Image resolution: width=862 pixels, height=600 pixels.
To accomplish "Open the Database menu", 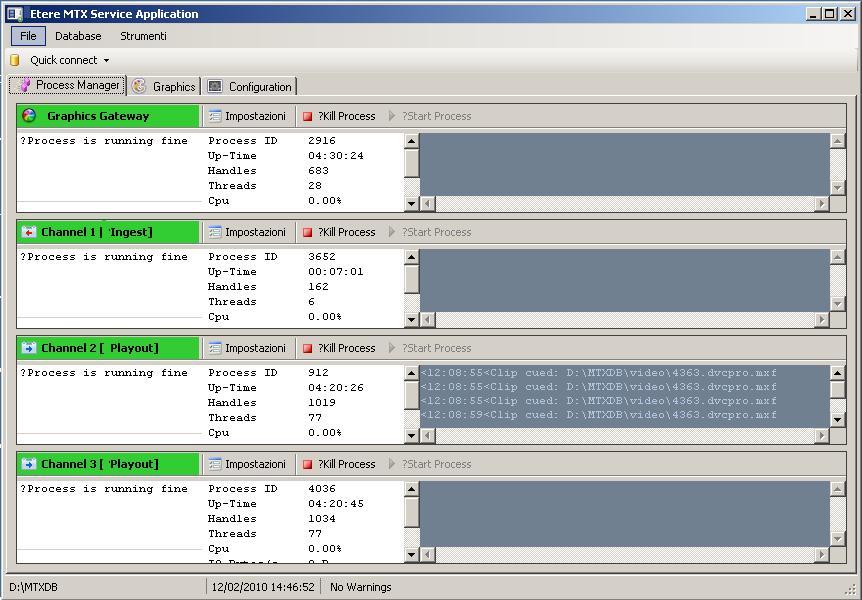I will click(78, 36).
